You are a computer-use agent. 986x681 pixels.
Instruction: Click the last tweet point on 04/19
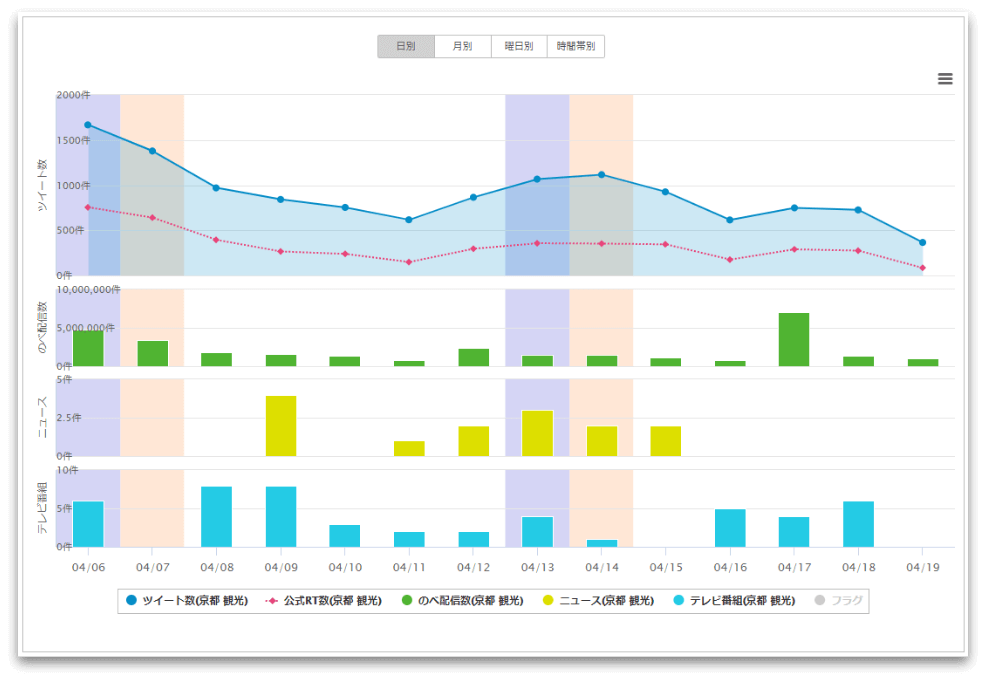[922, 242]
